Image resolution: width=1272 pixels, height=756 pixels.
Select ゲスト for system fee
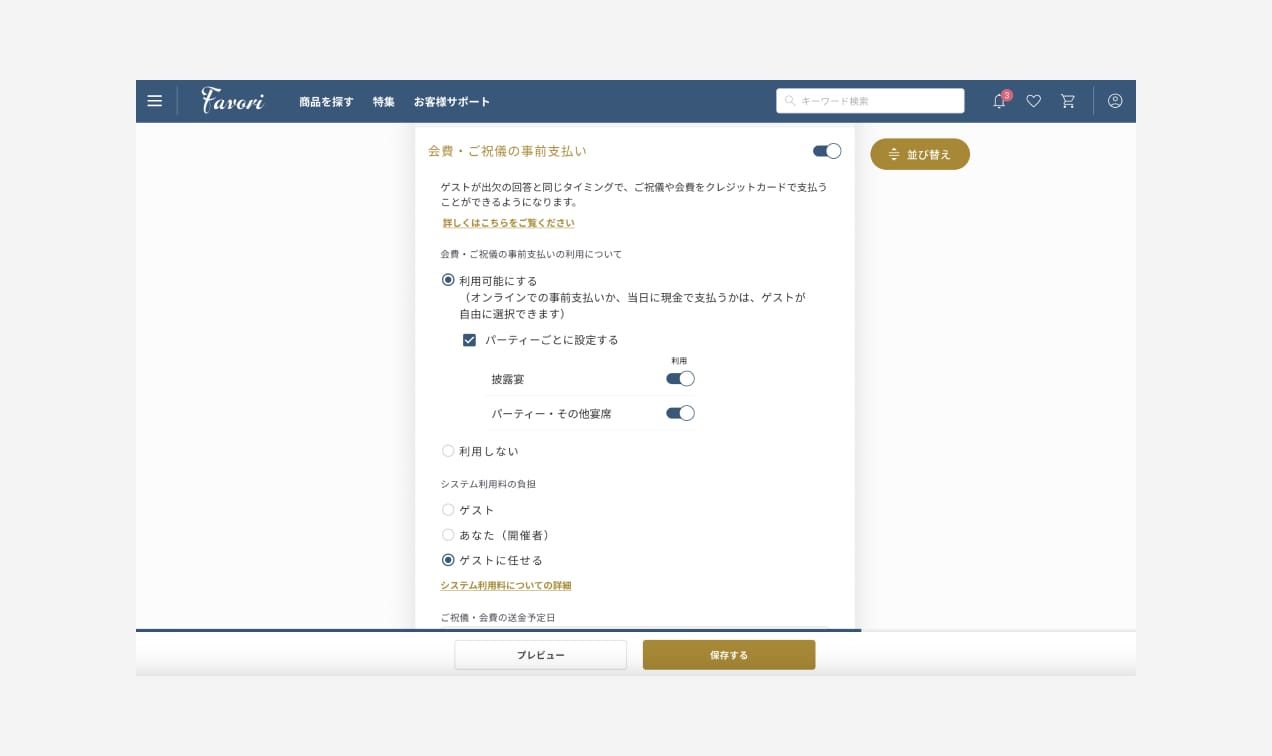[448, 510]
